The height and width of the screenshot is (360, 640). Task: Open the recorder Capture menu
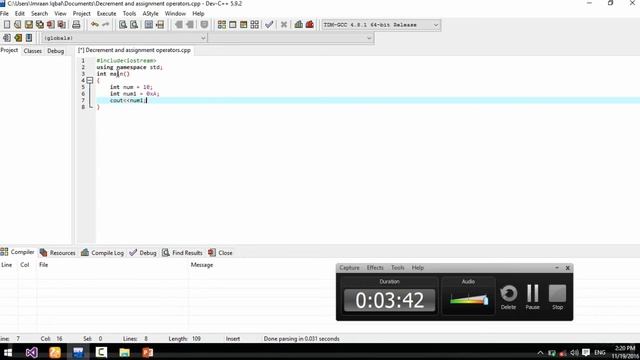click(349, 268)
